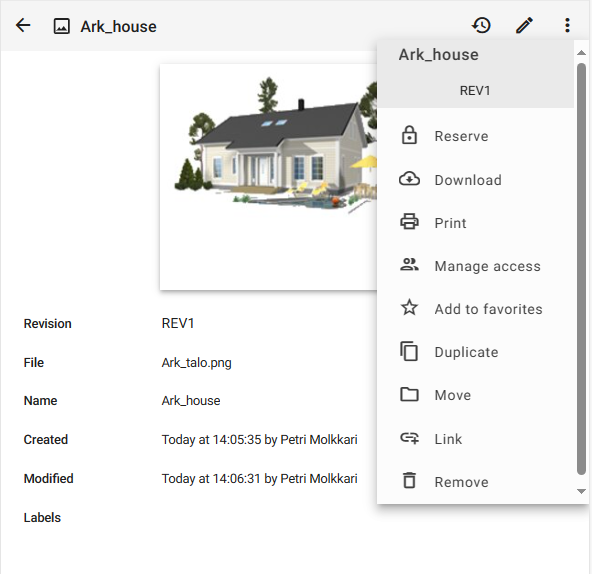Click the house image thumbnail preview

coord(268,177)
